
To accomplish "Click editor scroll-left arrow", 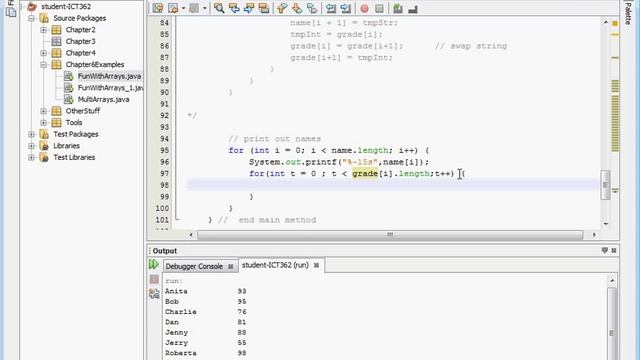I will coord(191,235).
